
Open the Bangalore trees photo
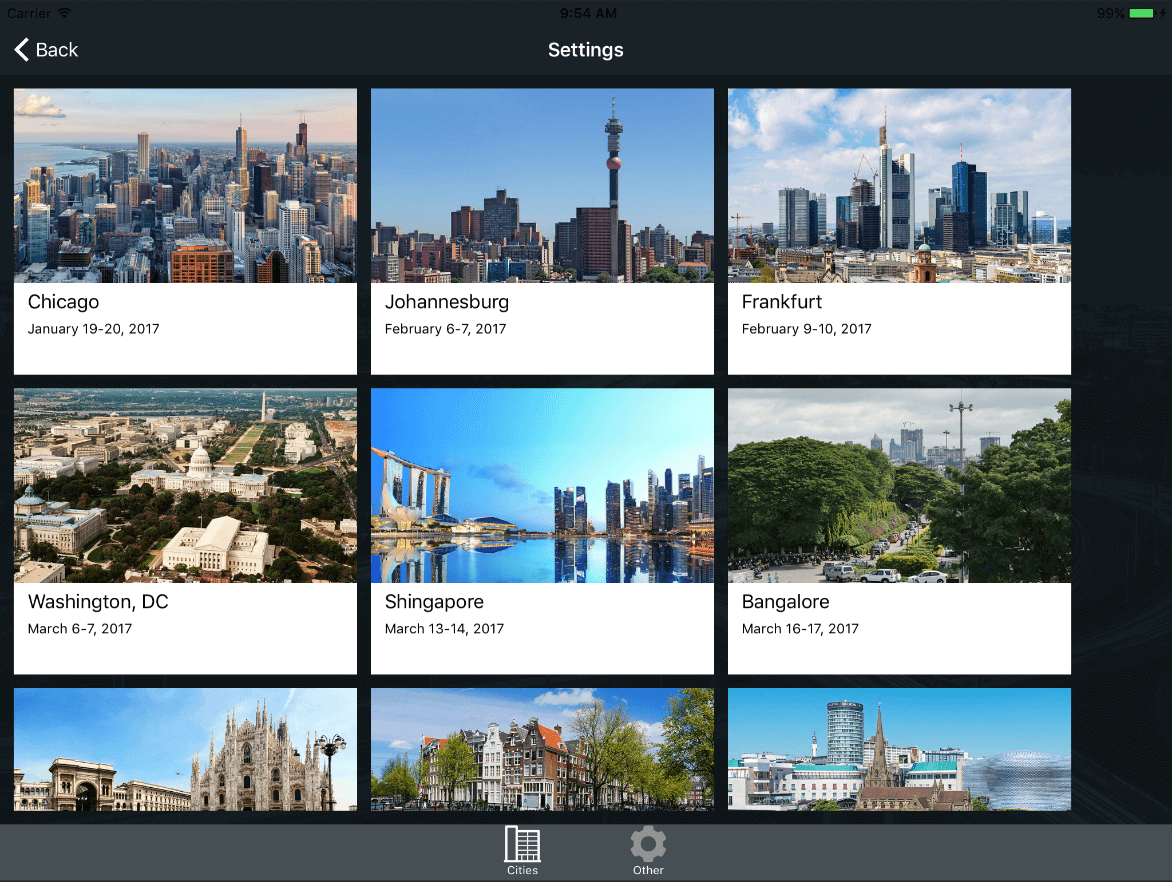899,485
